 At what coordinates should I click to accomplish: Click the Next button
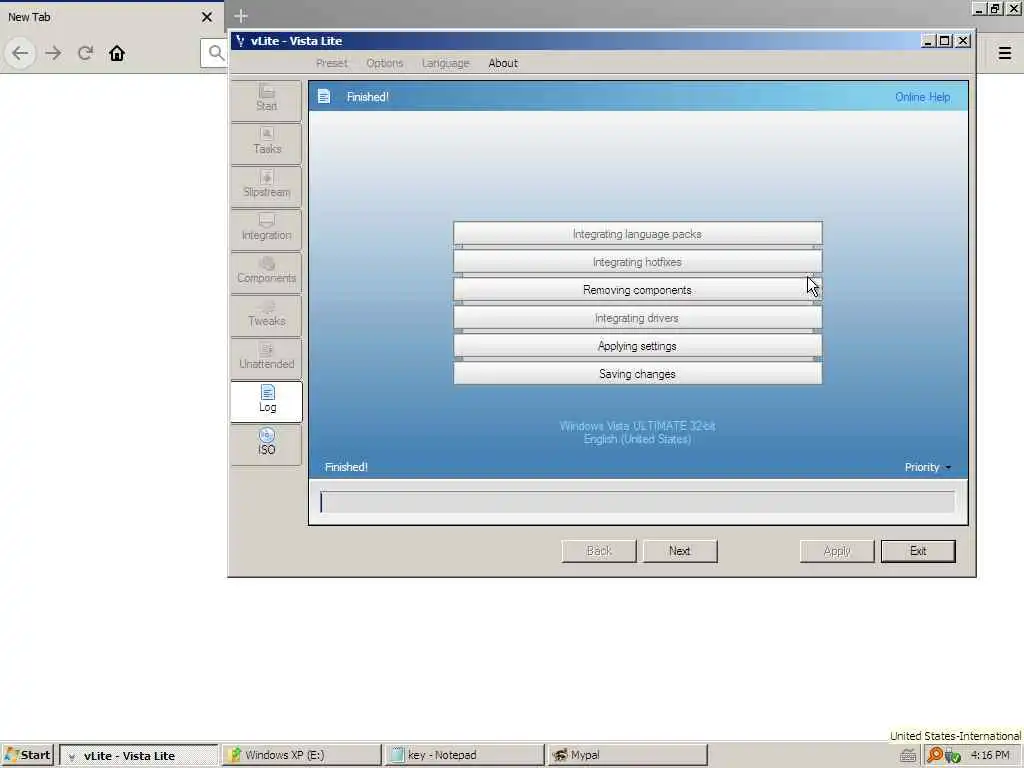680,551
